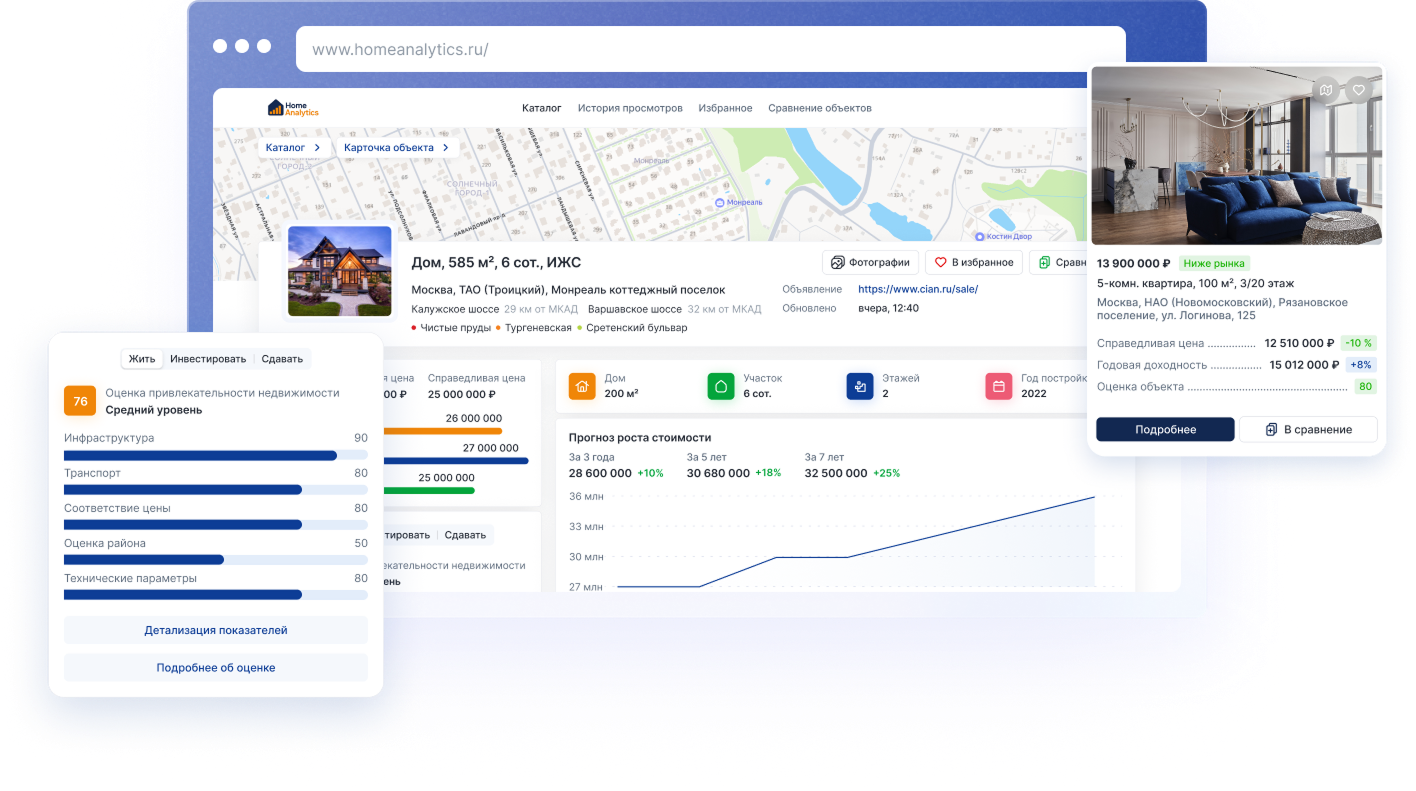This screenshot has width=1416, height=791.
Task: Open the apartment interior photo
Action: tap(1237, 156)
